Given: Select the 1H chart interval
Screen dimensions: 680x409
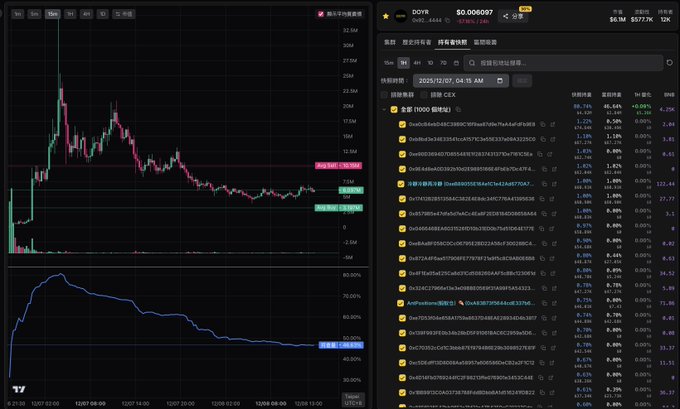Looking at the screenshot, I should [71, 14].
